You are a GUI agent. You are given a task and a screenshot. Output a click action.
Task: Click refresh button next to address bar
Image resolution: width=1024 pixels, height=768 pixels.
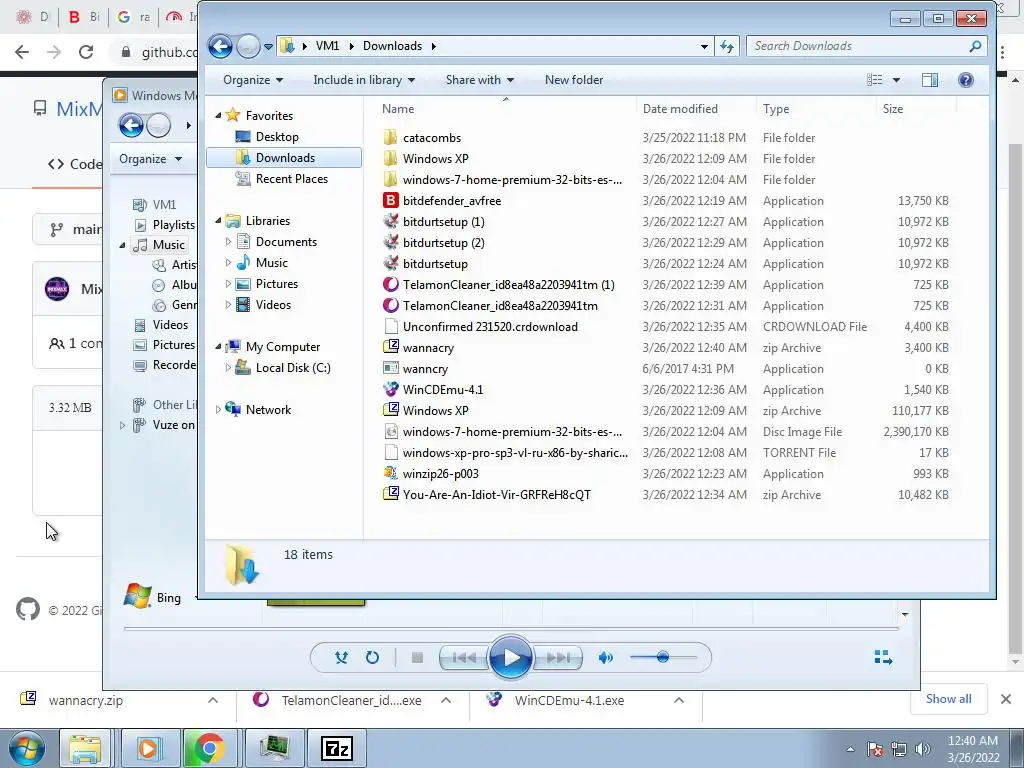pos(727,46)
